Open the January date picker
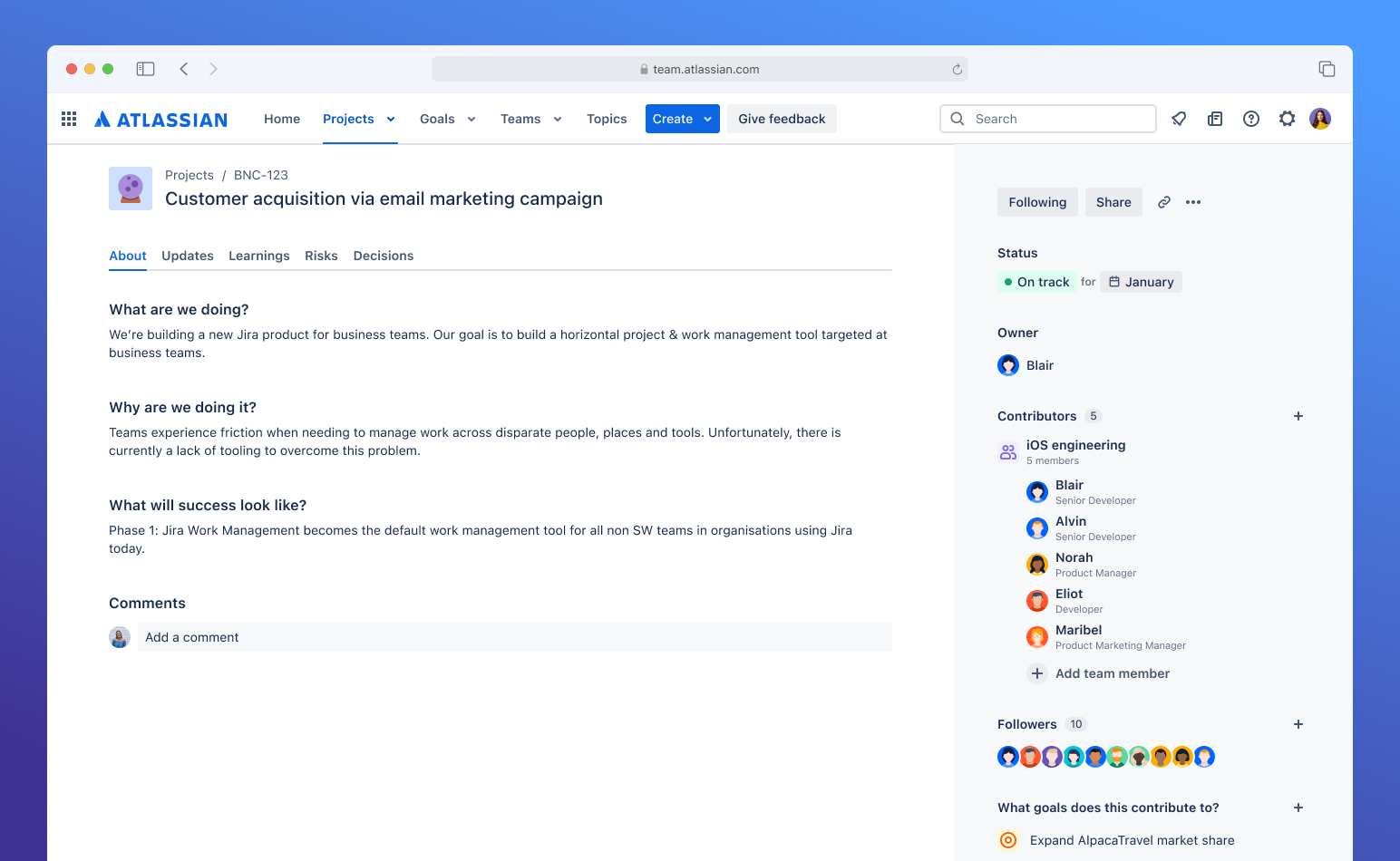The height and width of the screenshot is (861, 1400). click(x=1141, y=282)
